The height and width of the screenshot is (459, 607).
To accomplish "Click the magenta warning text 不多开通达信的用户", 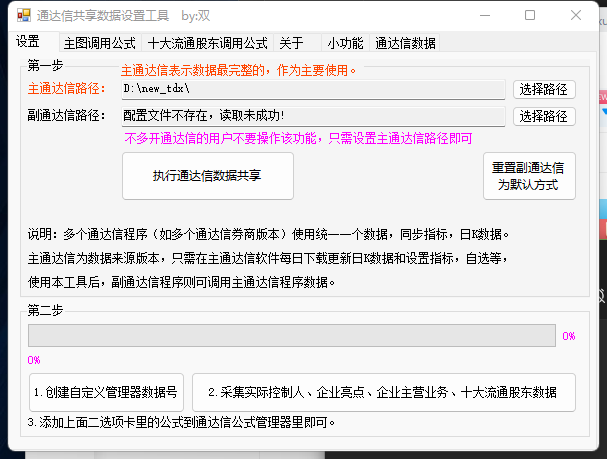I will 298,138.
